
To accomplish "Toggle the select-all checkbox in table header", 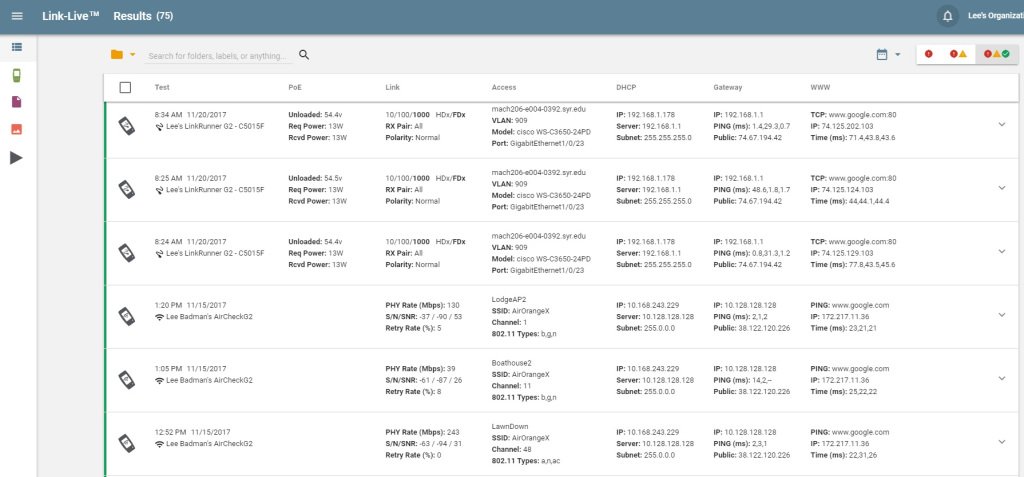I will pyautogui.click(x=125, y=88).
